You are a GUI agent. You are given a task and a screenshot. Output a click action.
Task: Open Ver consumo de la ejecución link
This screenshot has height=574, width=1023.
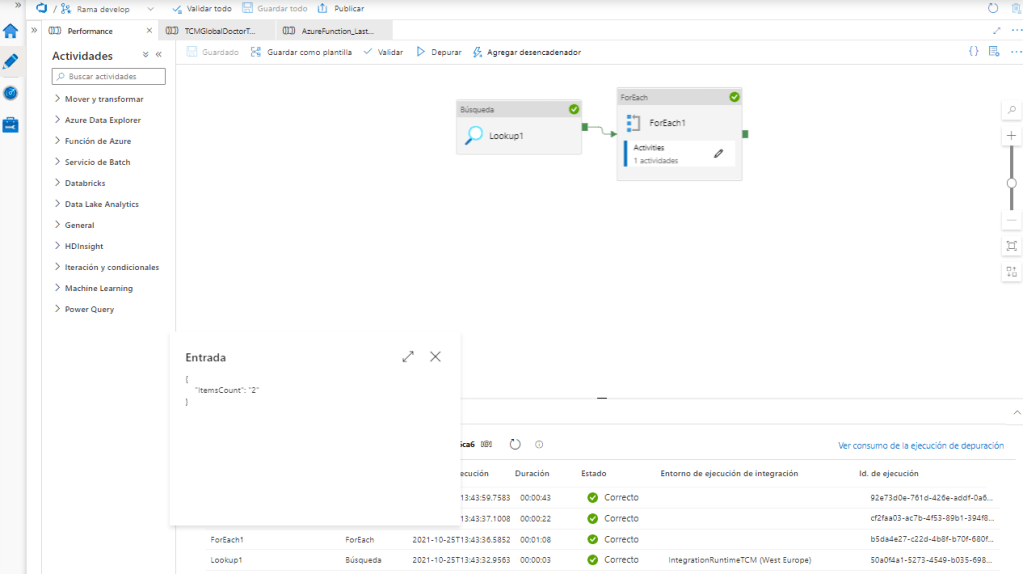[920, 446]
